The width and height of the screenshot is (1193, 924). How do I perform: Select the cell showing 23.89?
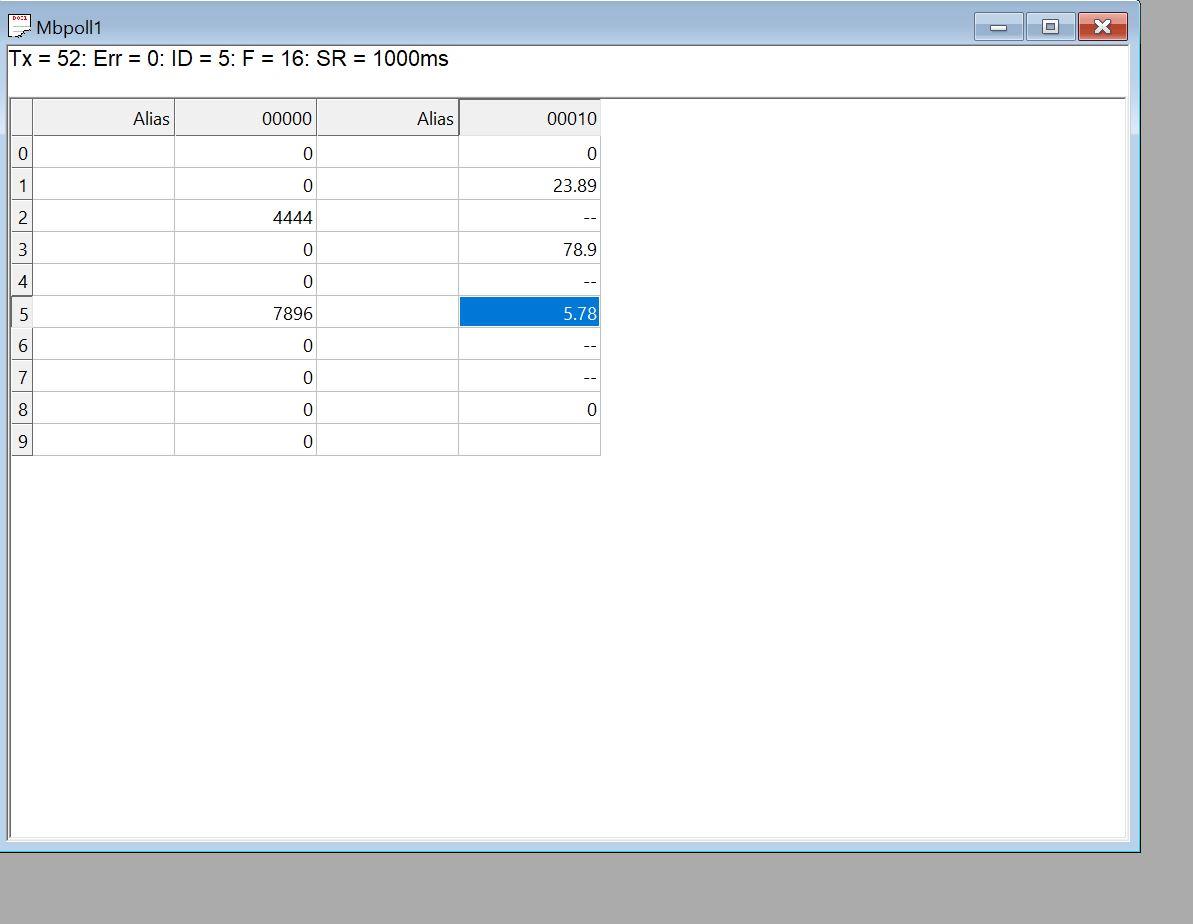pos(529,185)
